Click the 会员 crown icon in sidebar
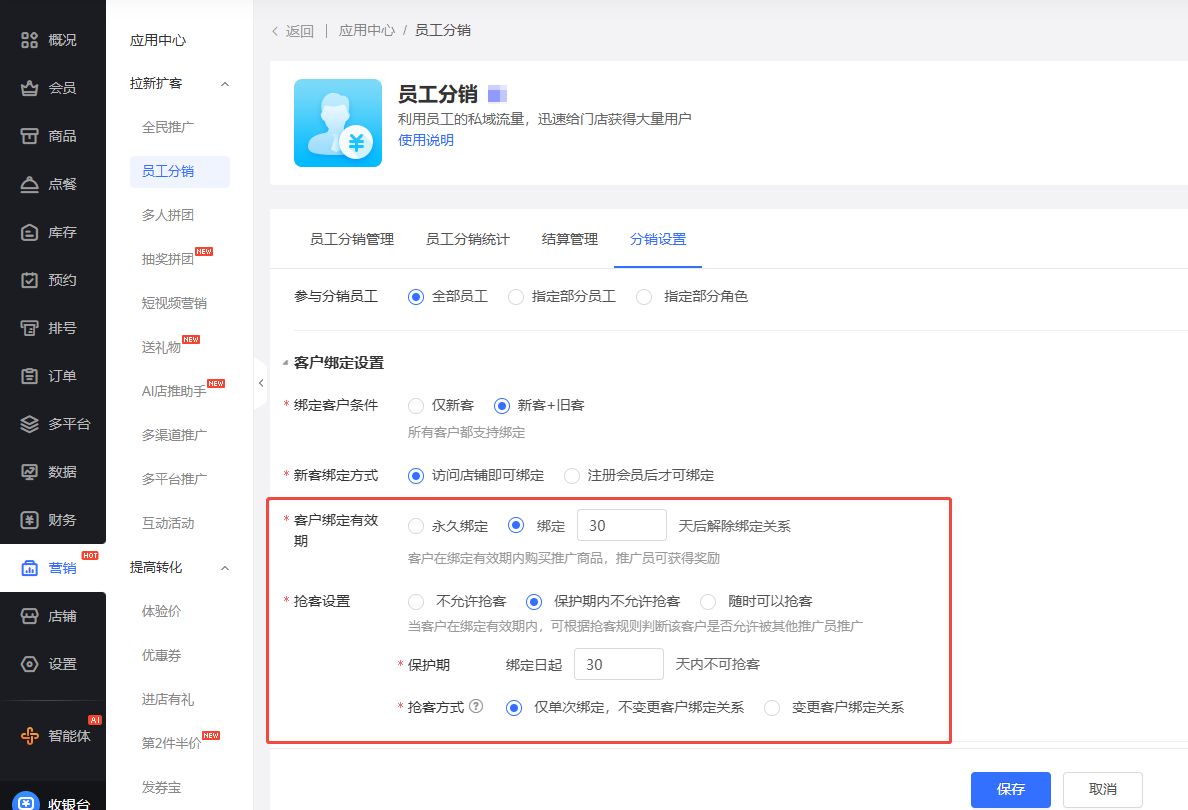 (30, 88)
